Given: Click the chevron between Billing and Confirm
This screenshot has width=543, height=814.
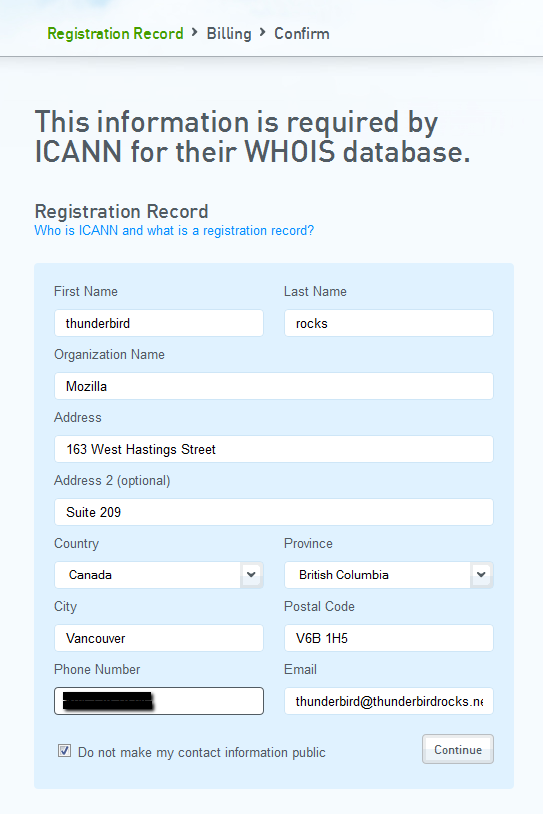Looking at the screenshot, I should click(x=263, y=33).
